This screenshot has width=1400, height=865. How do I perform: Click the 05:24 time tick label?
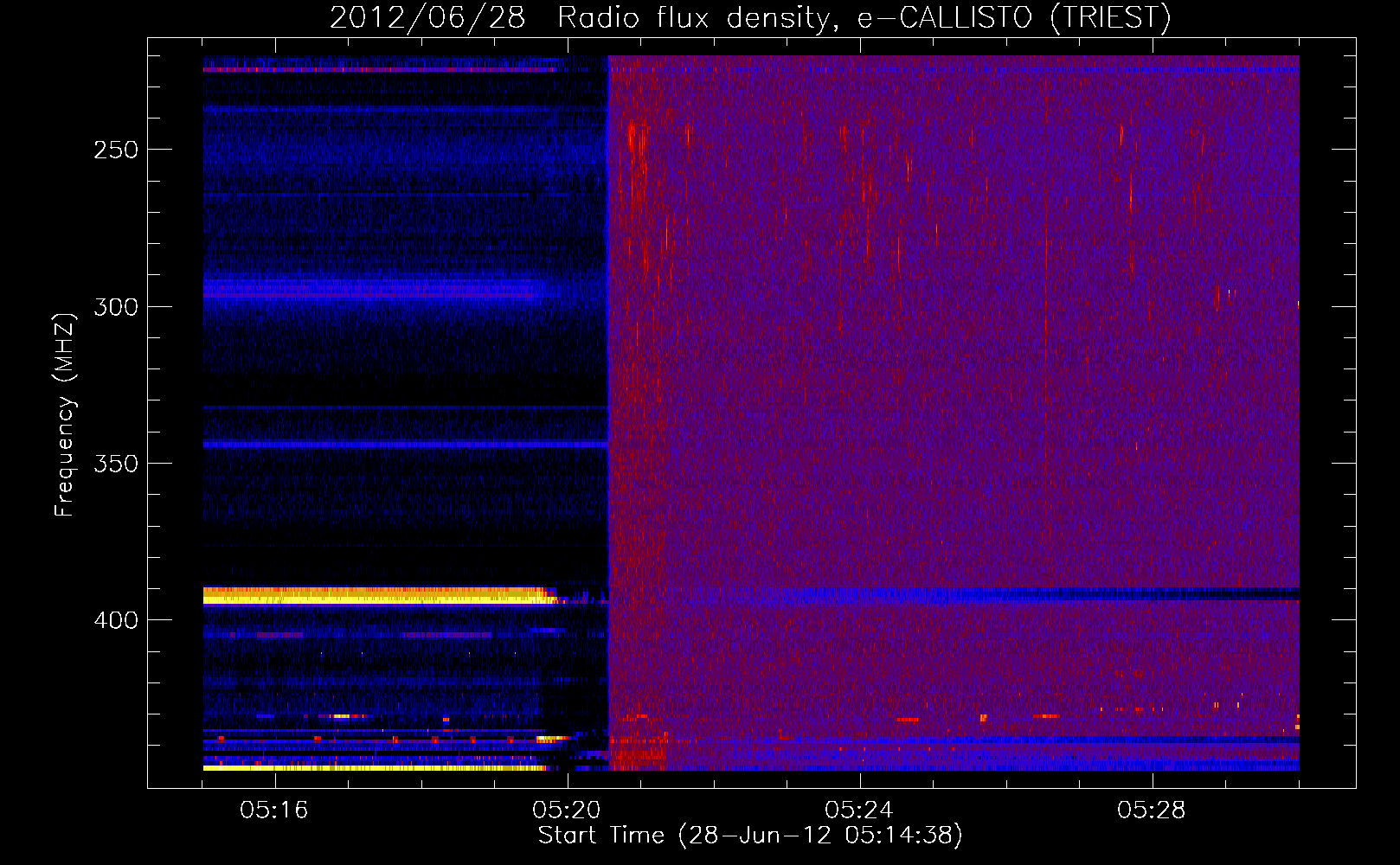(x=859, y=810)
